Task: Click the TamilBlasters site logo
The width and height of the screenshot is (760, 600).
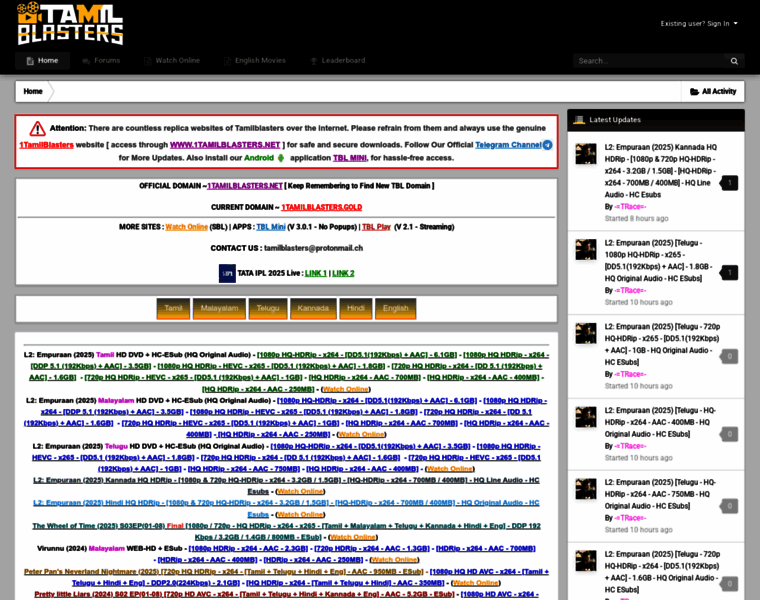Action: (70, 23)
